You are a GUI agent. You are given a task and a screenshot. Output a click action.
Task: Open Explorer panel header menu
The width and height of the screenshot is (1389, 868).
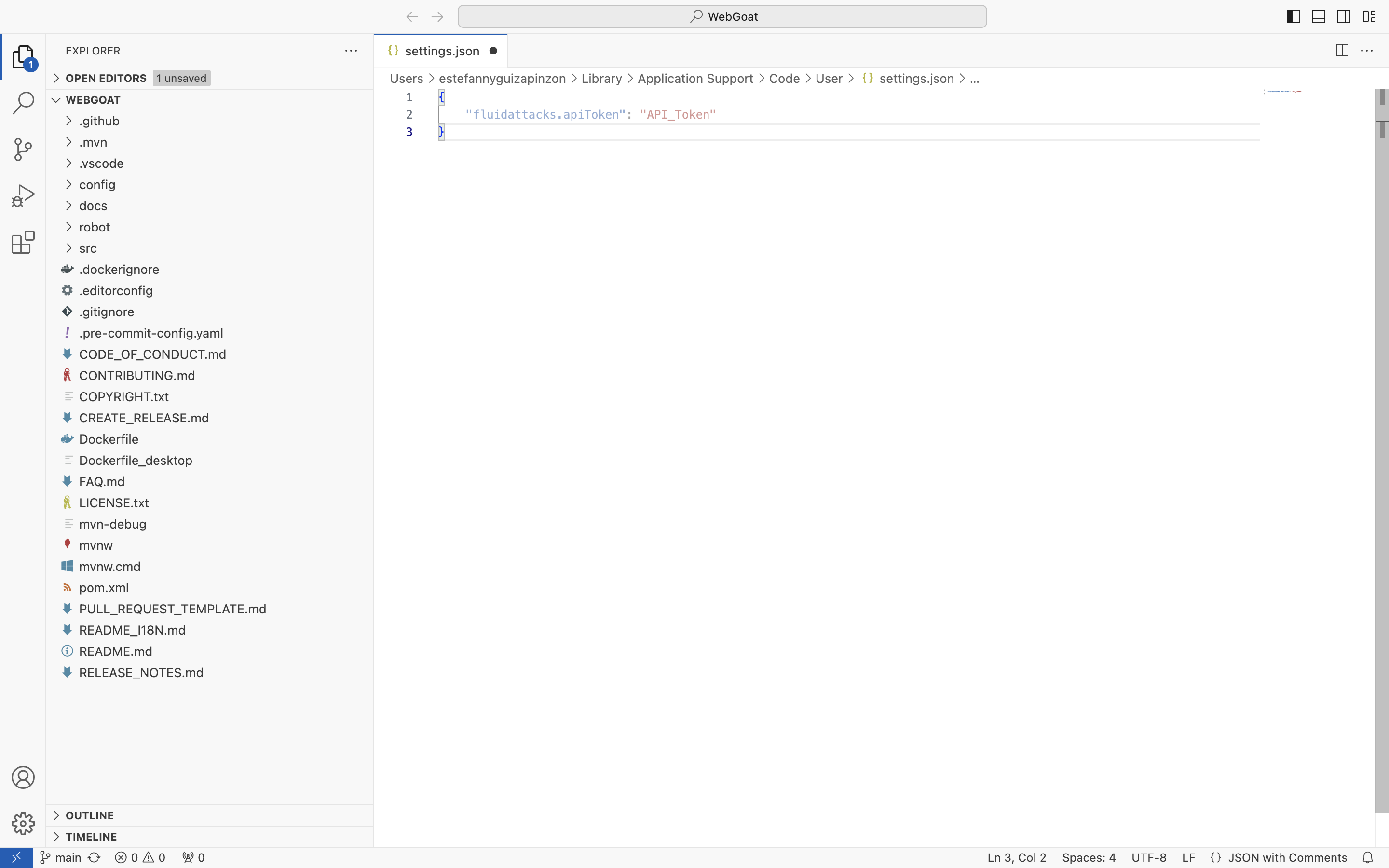tap(351, 50)
